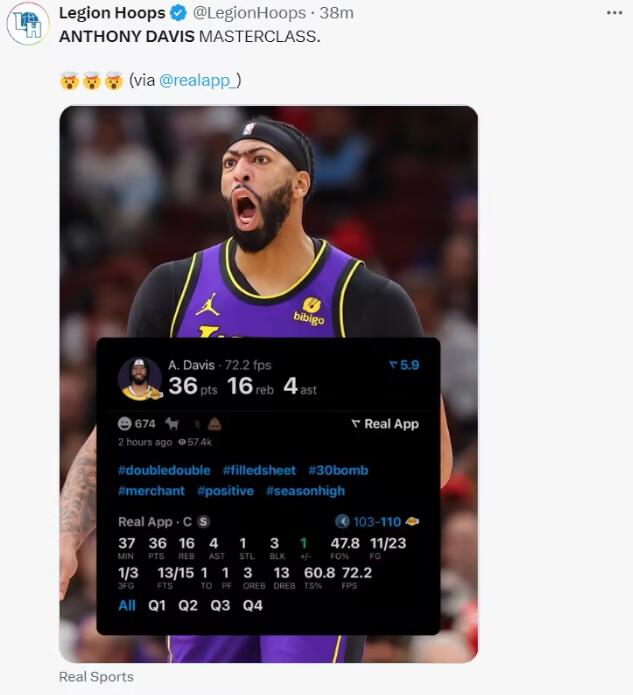Switch to the Q3 stats tab
The height and width of the screenshot is (695, 633).
coord(220,605)
